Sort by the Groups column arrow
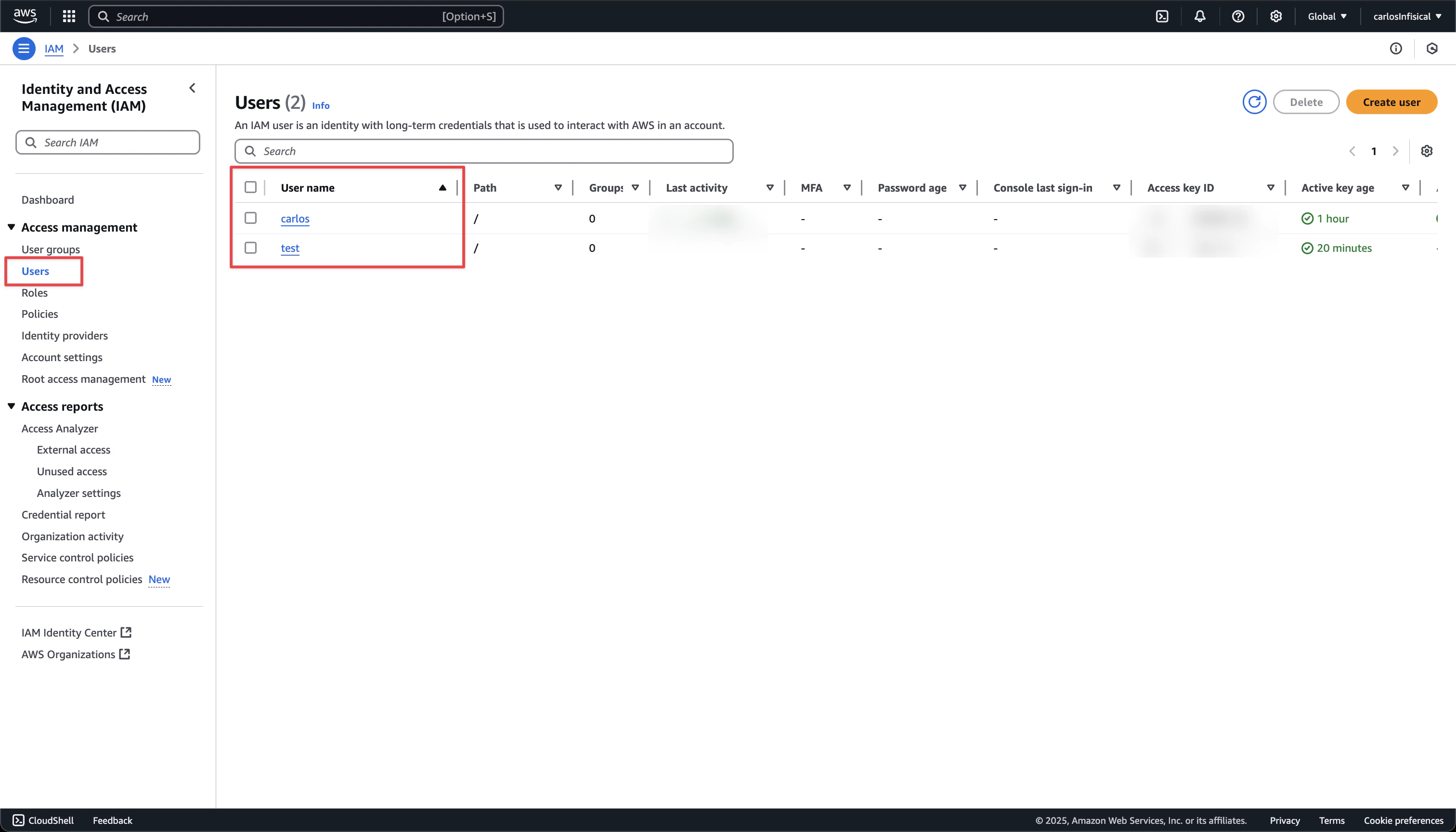This screenshot has width=1456, height=832. coord(635,187)
